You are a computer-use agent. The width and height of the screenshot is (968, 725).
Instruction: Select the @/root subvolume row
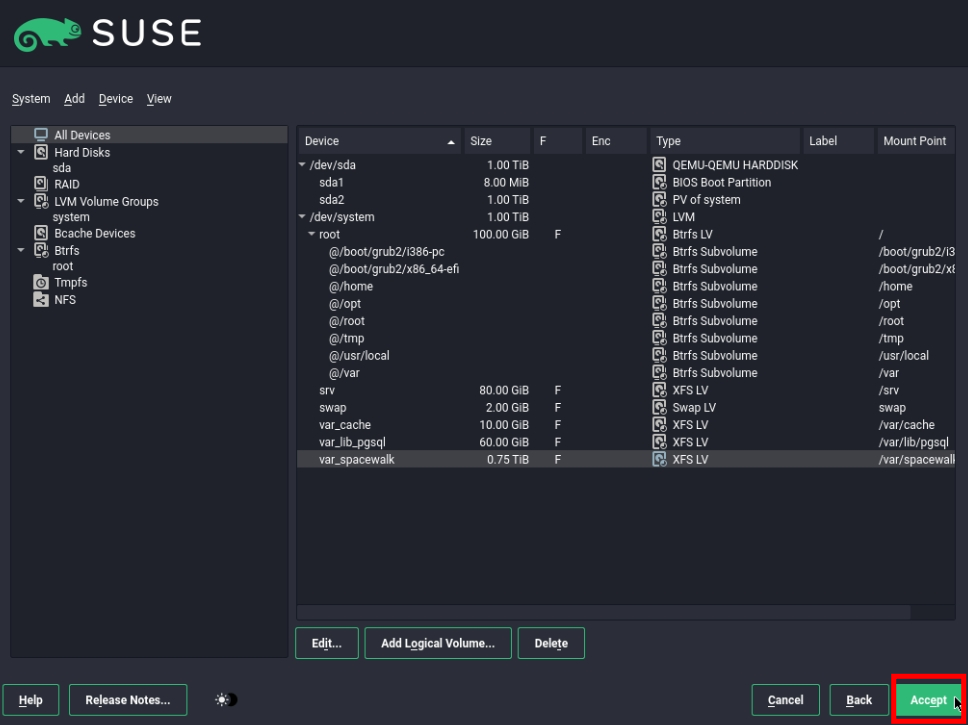tap(626, 321)
